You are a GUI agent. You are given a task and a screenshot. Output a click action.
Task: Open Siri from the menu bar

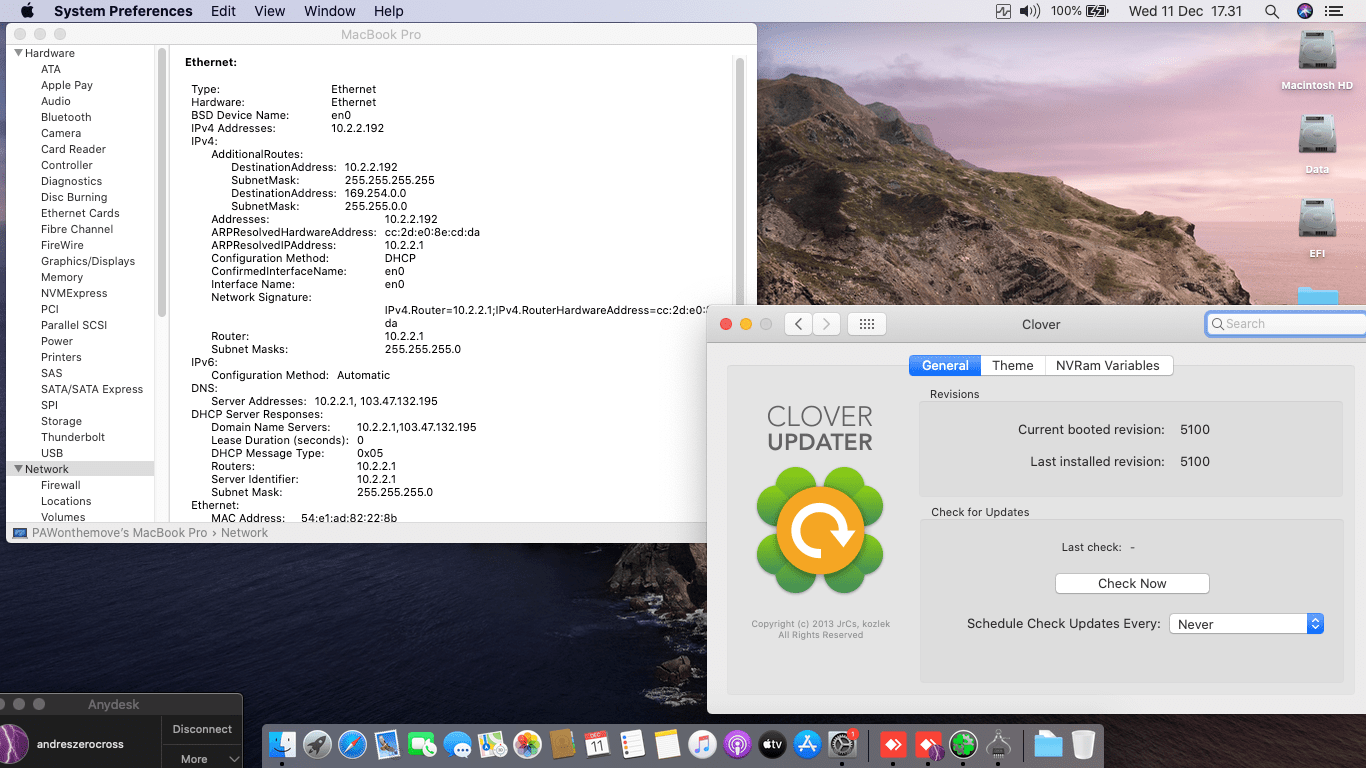(x=1304, y=11)
